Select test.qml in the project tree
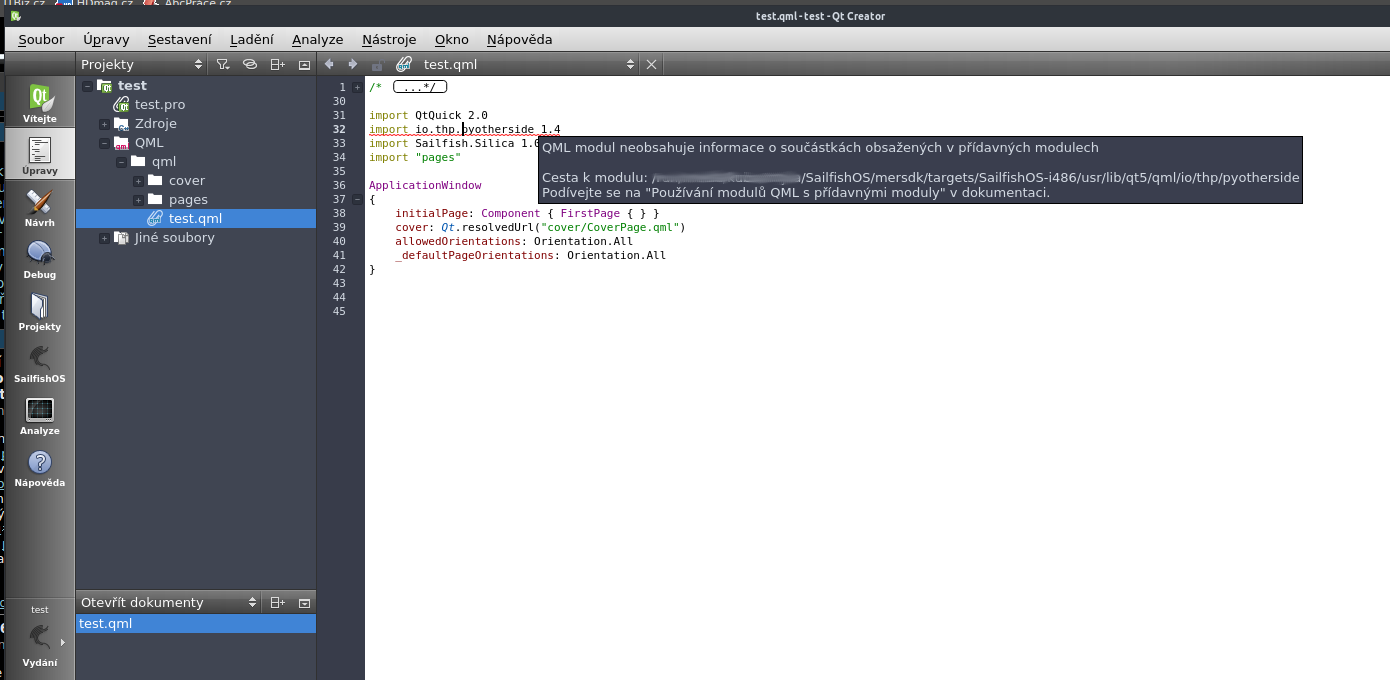Viewport: 1390px width, 680px height. tap(195, 219)
